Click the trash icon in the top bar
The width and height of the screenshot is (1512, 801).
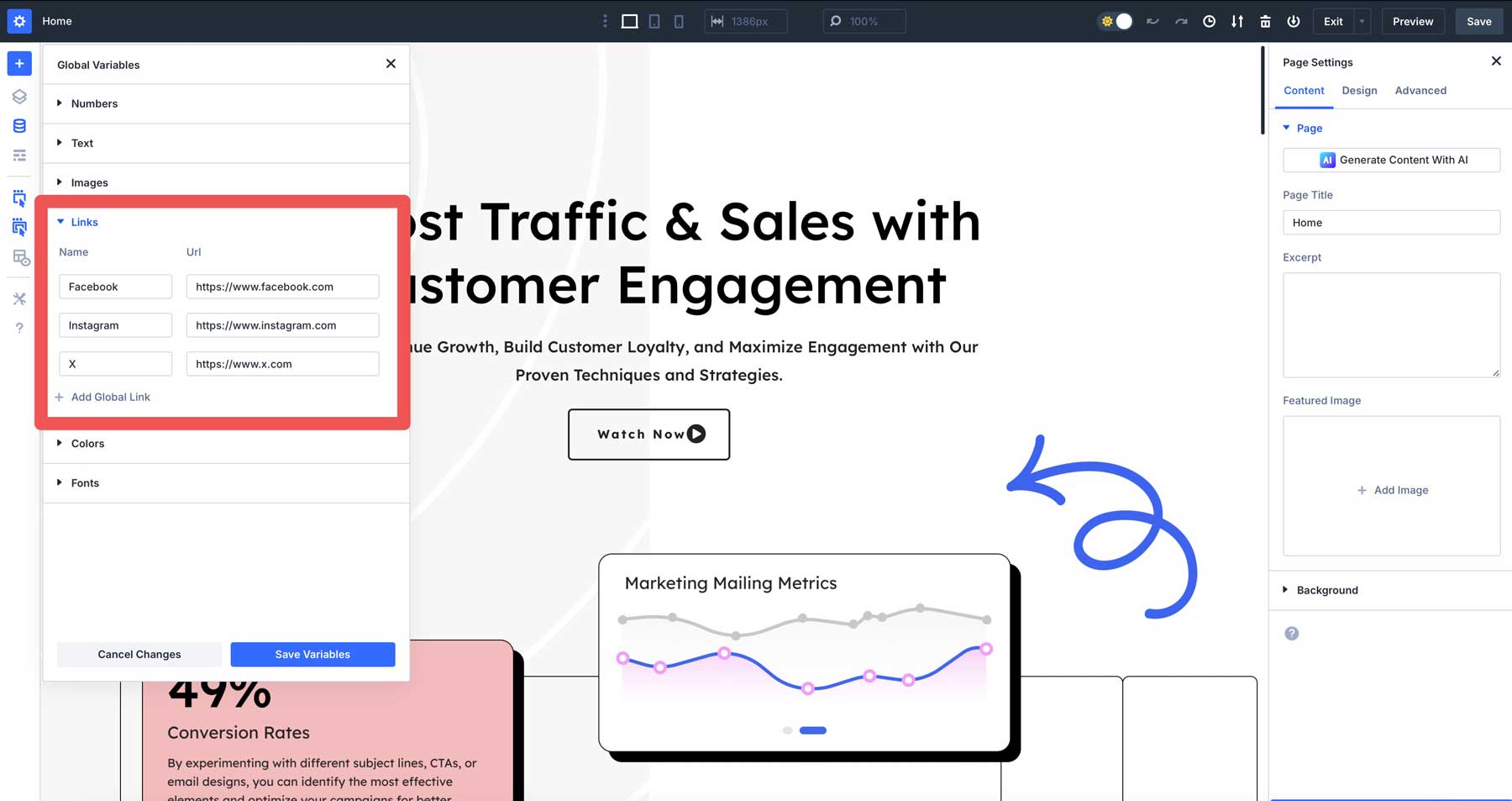coord(1265,21)
